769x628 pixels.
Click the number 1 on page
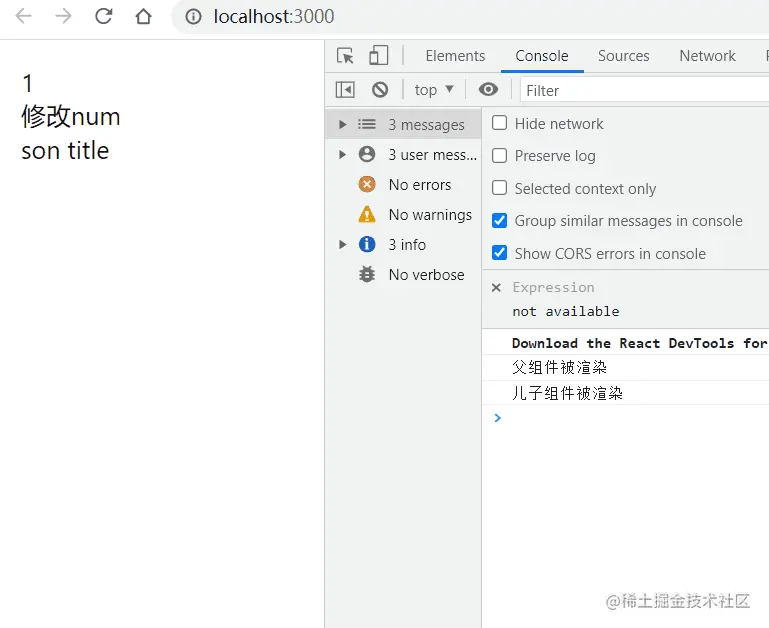[x=27, y=83]
